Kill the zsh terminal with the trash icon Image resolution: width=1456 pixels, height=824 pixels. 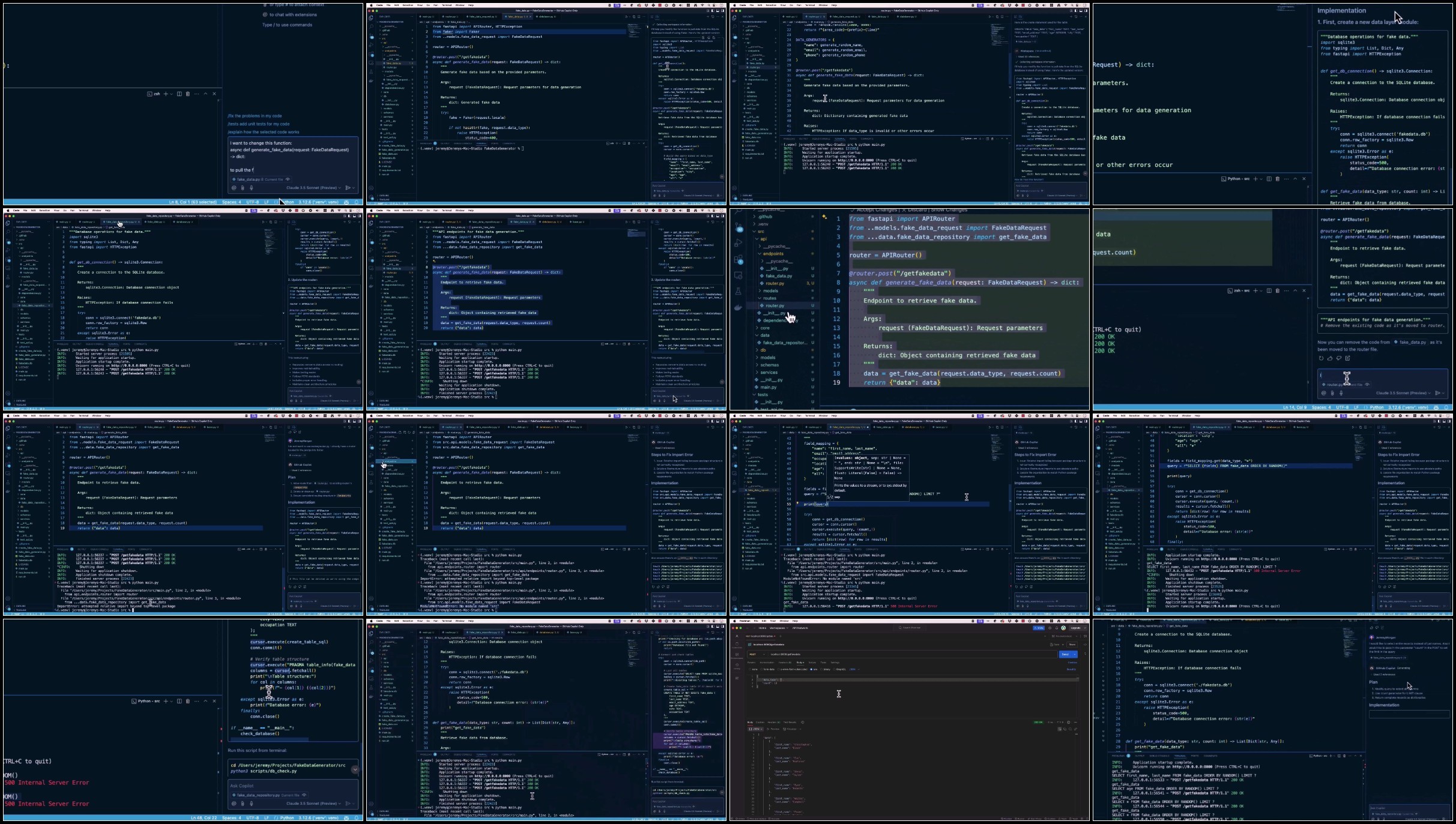187,94
